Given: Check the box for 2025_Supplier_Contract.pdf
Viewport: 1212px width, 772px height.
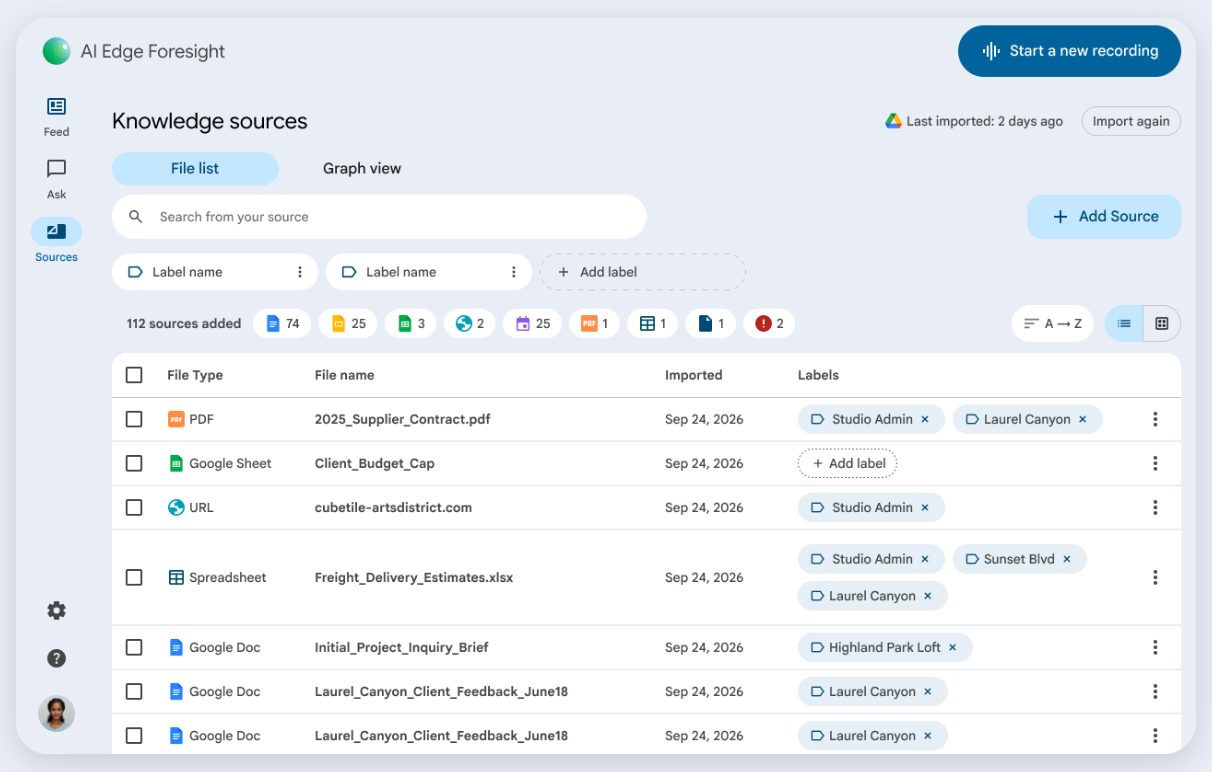Looking at the screenshot, I should tap(134, 419).
